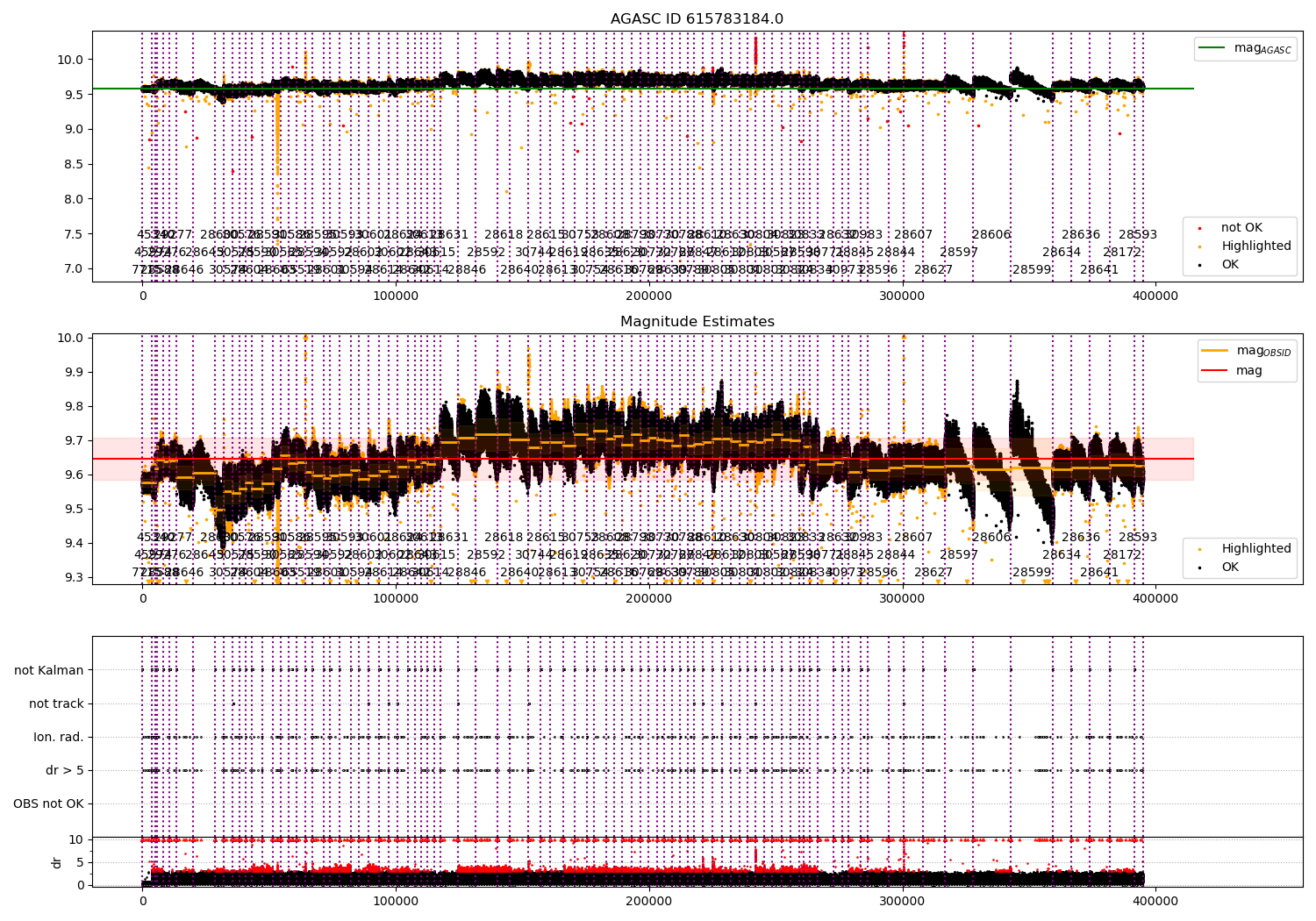Click the 'AGASC ID 615783184.0' plot title

697,19
